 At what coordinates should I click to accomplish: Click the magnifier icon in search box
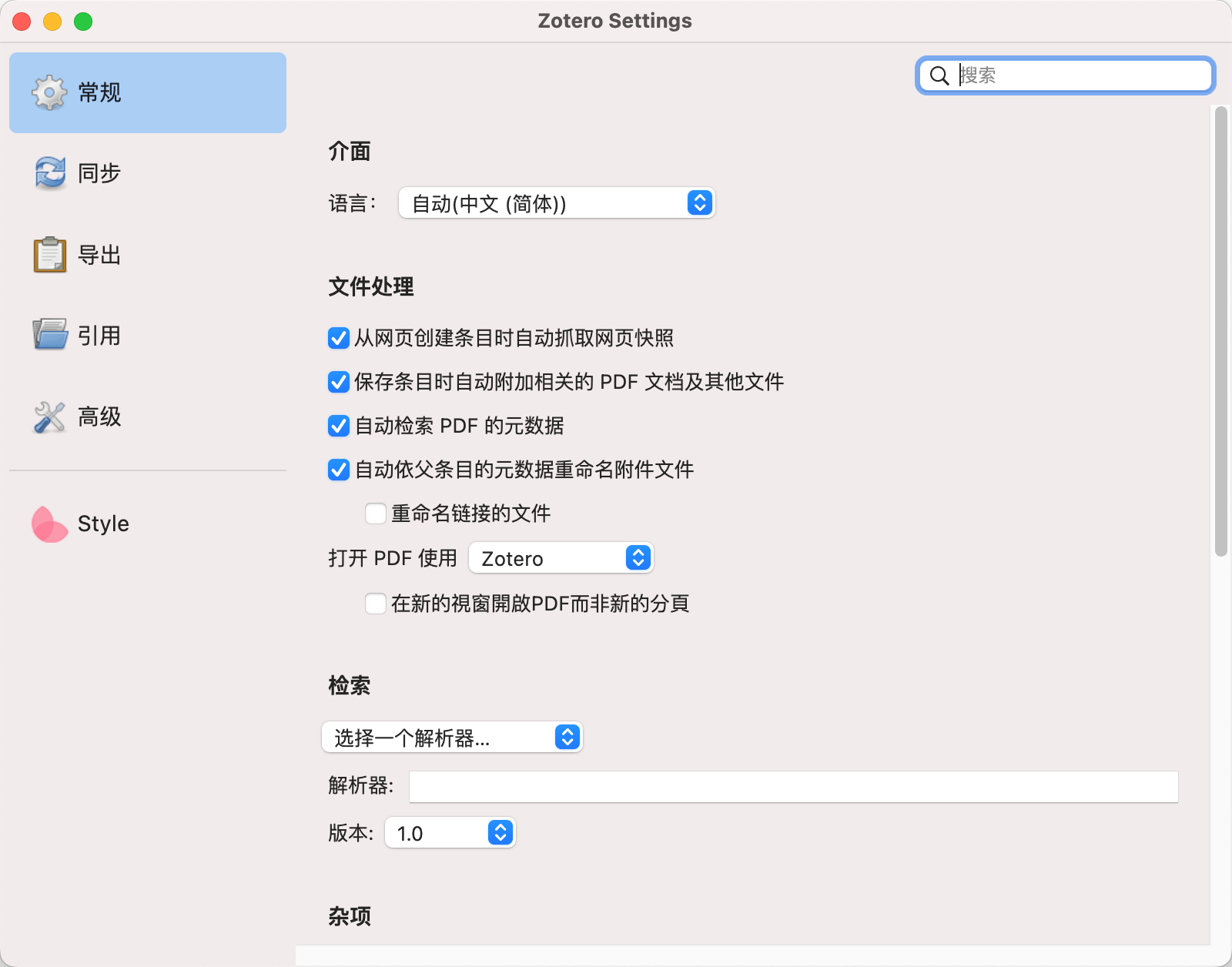point(939,75)
